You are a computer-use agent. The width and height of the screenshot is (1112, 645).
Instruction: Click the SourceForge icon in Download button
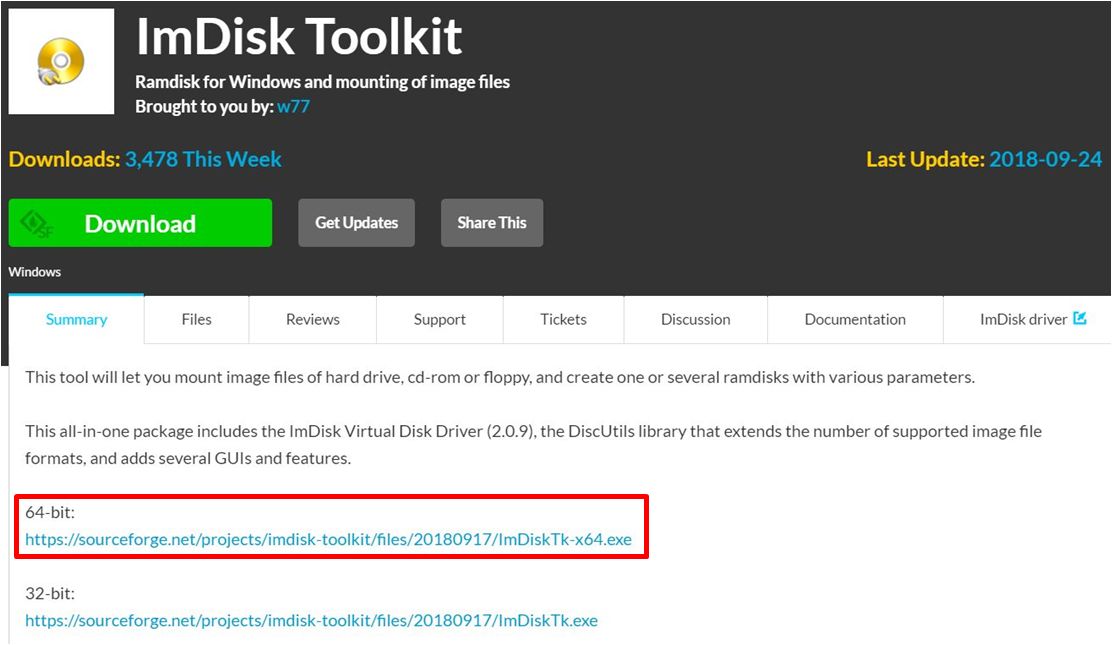[x=37, y=224]
